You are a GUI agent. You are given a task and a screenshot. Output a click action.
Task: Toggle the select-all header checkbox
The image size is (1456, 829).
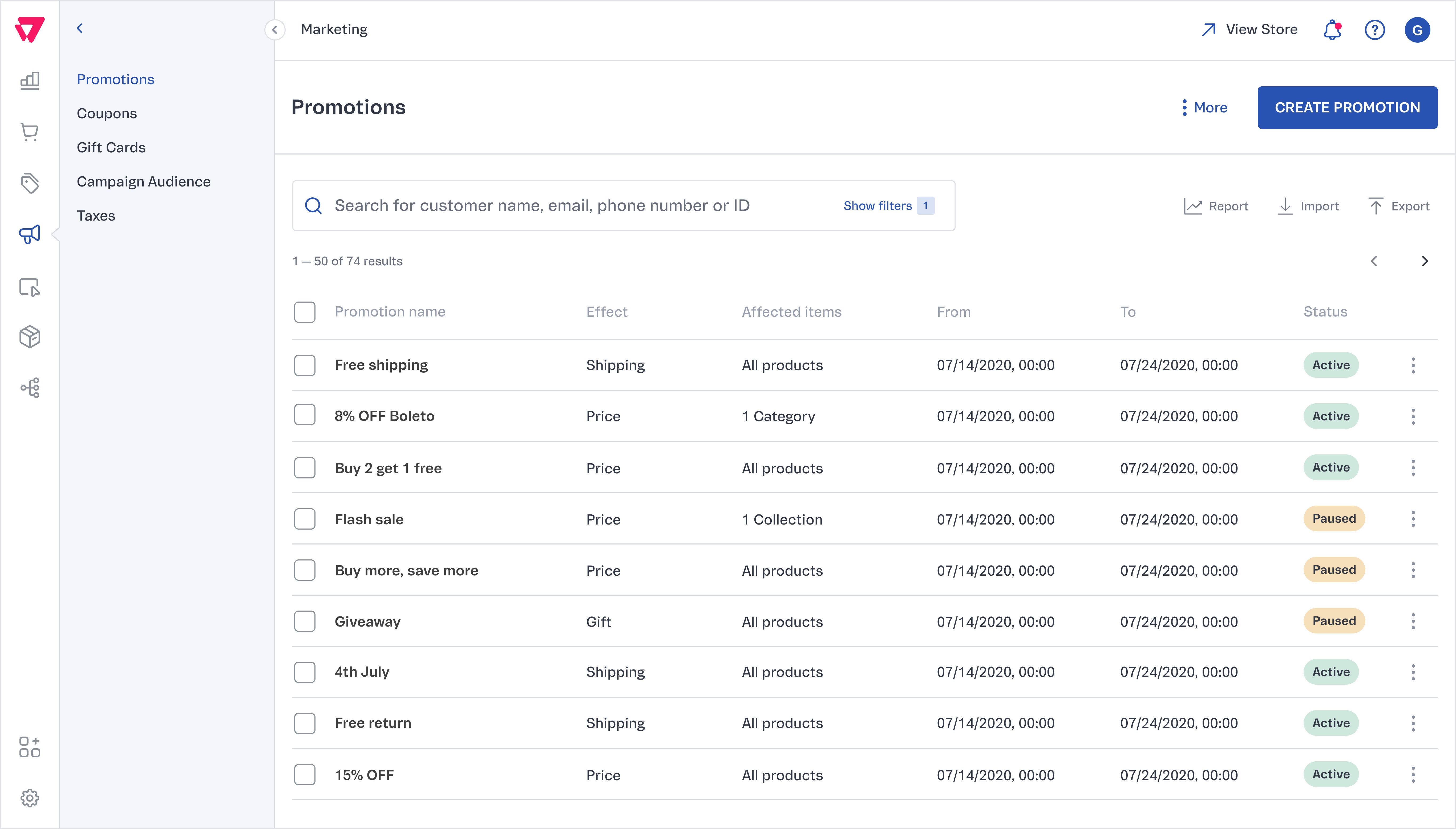pos(305,312)
